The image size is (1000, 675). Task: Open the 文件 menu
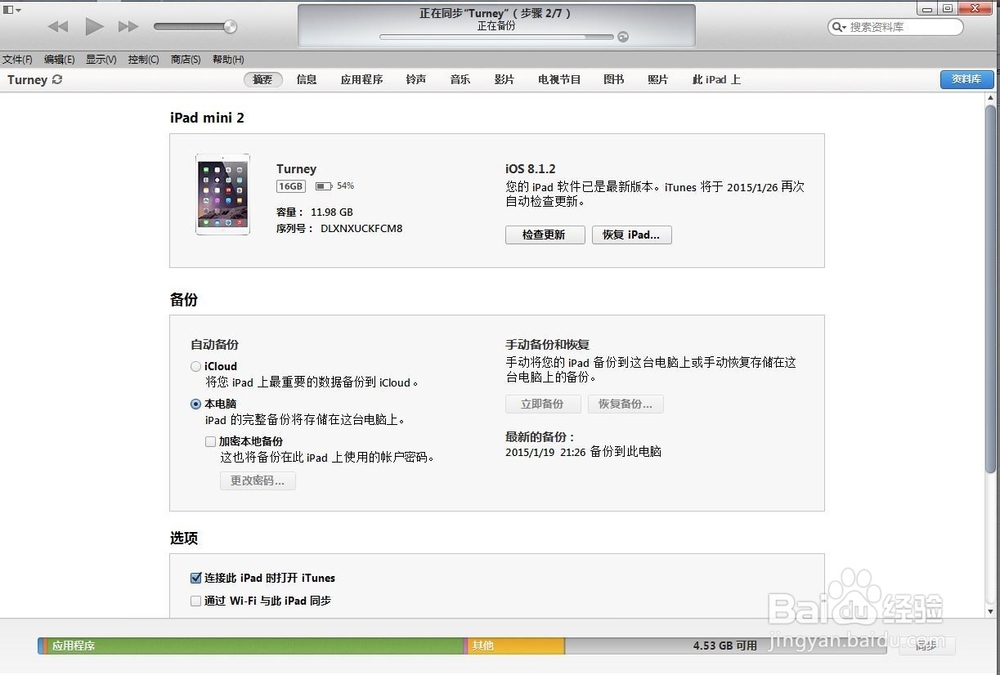pyautogui.click(x=17, y=58)
